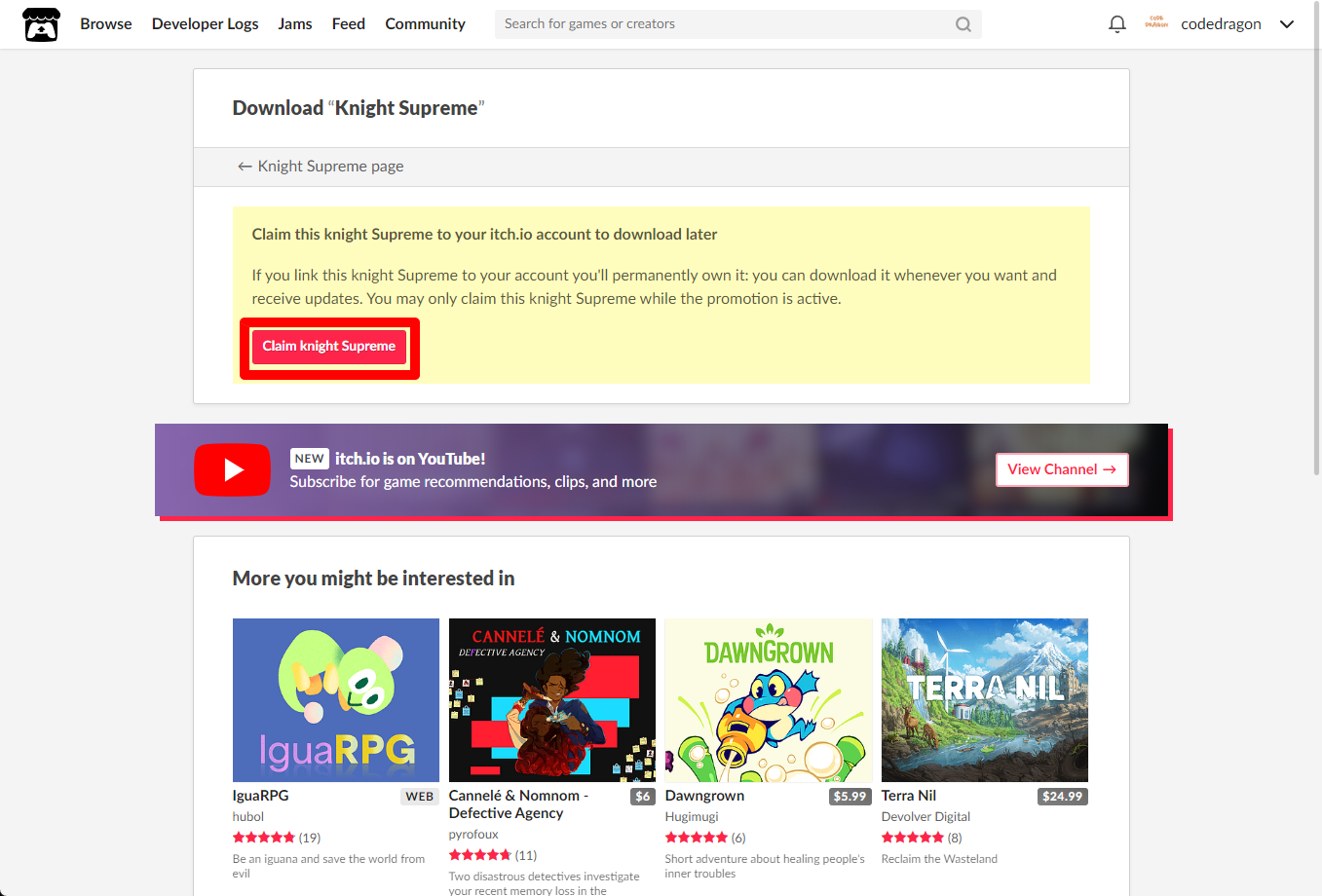Image resolution: width=1322 pixels, height=896 pixels.
Task: Click Dawngrown star rating (6)
Action: point(705,838)
